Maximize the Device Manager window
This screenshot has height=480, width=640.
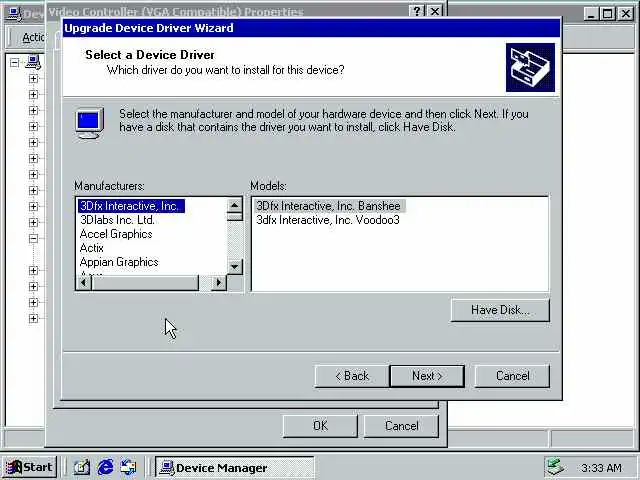point(607,14)
